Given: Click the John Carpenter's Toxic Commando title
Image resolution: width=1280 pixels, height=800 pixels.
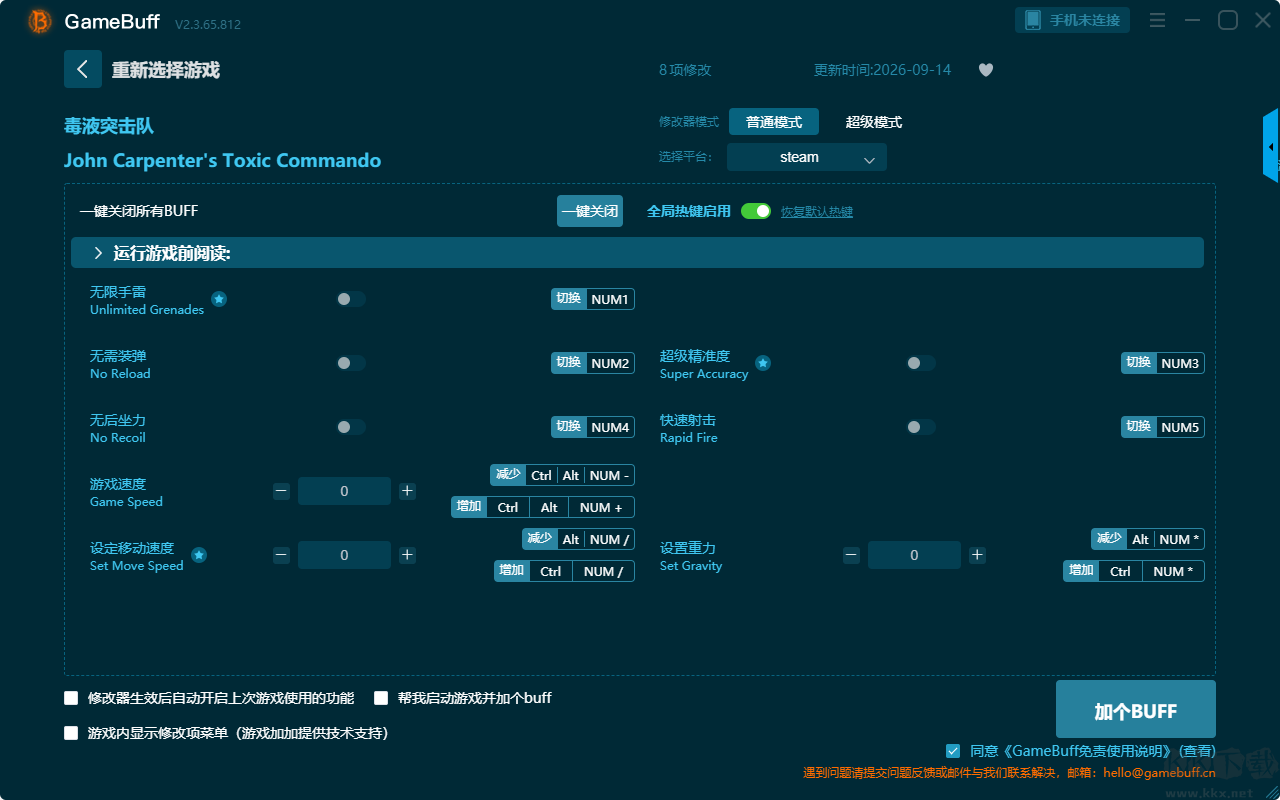Looking at the screenshot, I should [222, 161].
